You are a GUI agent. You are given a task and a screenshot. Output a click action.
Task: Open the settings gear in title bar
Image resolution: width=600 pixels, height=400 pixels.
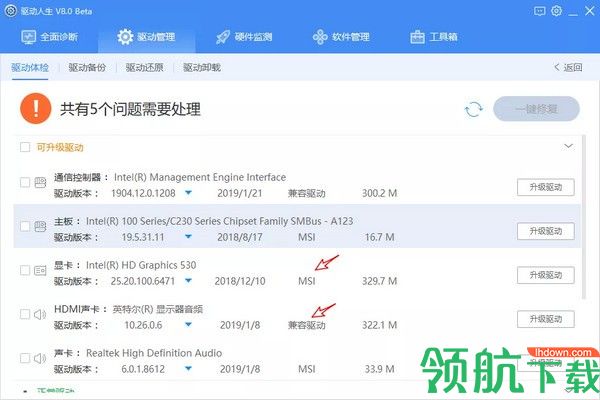[x=556, y=11]
